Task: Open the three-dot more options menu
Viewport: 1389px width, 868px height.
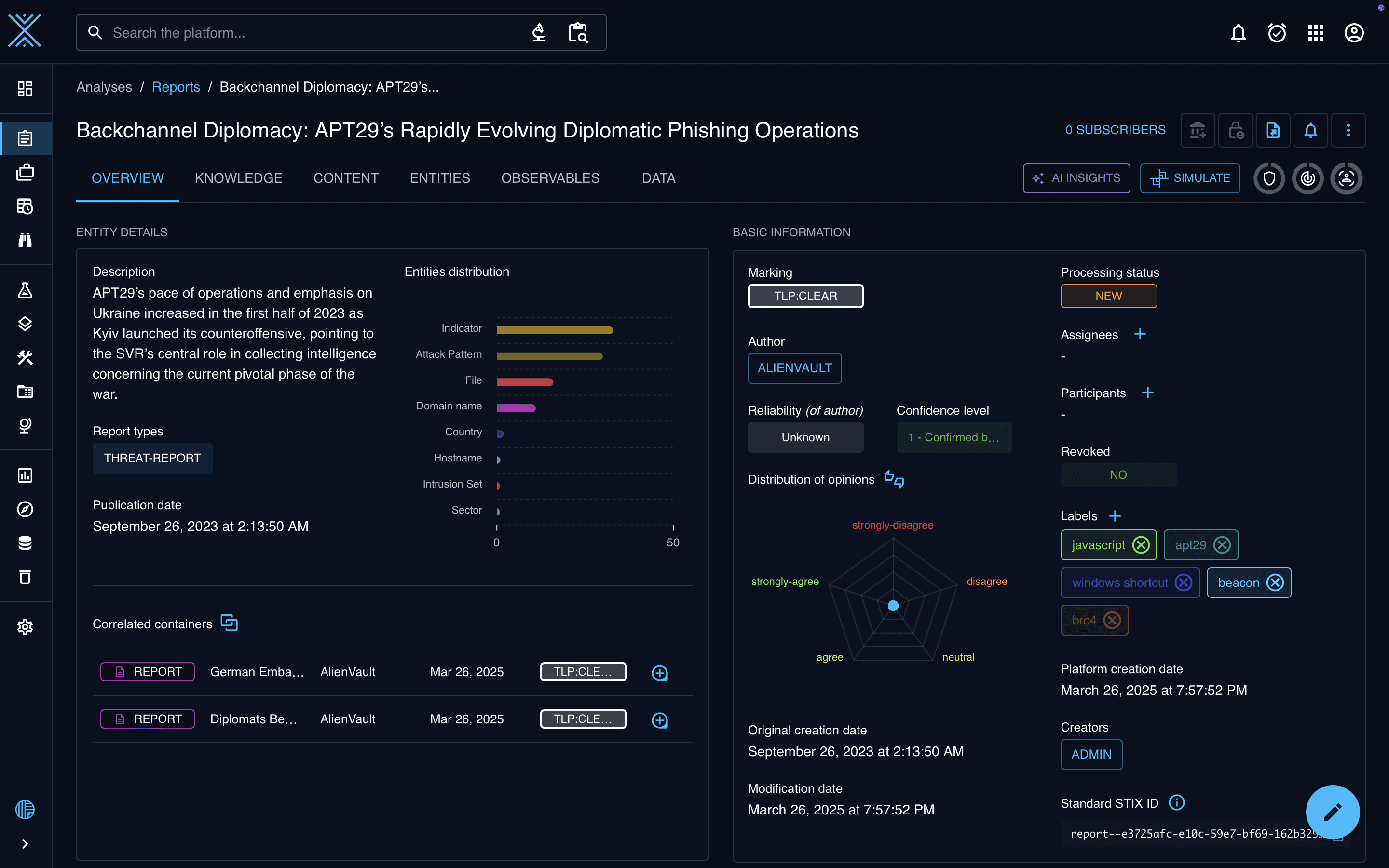Action: click(1348, 130)
